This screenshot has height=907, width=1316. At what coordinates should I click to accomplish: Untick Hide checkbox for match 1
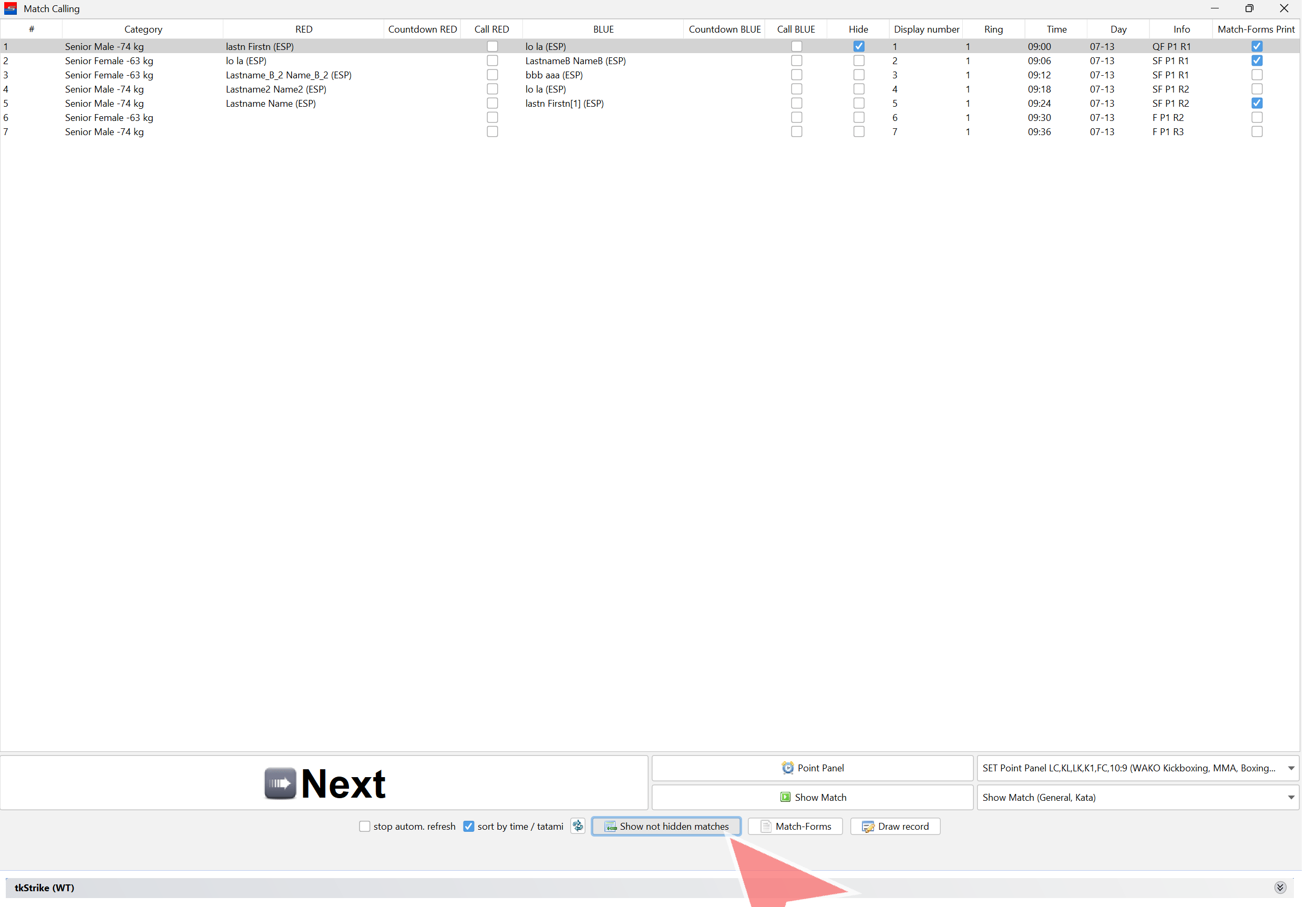859,47
